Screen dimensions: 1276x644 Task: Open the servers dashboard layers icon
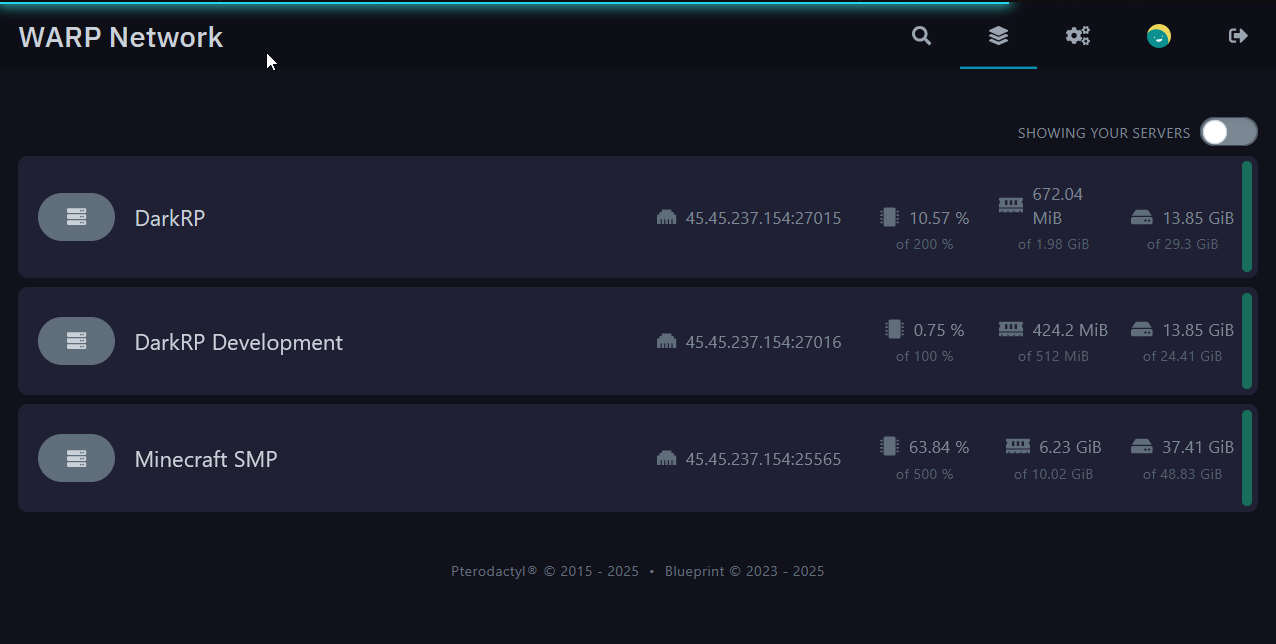[998, 36]
